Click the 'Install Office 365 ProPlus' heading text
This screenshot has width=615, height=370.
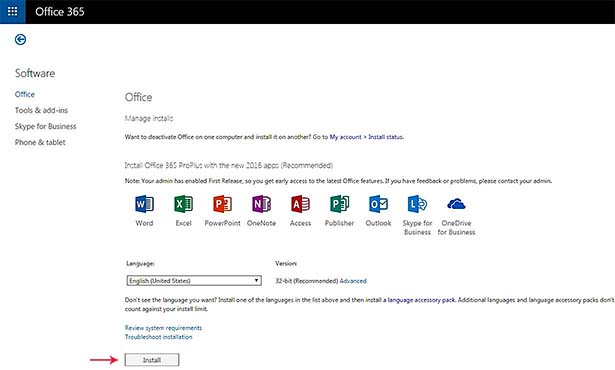point(229,165)
